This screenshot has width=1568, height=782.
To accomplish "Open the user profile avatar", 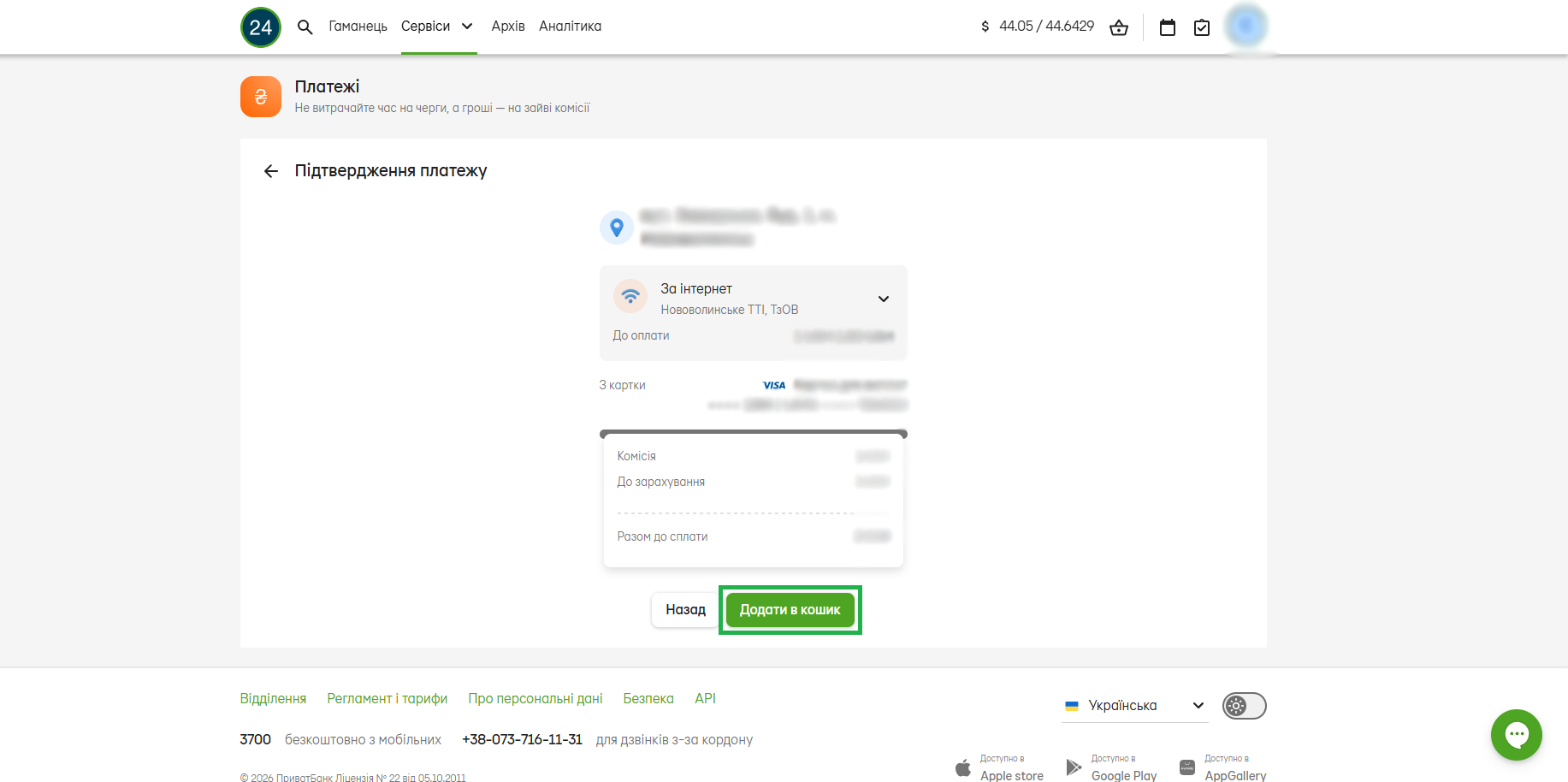I will pos(1246,27).
